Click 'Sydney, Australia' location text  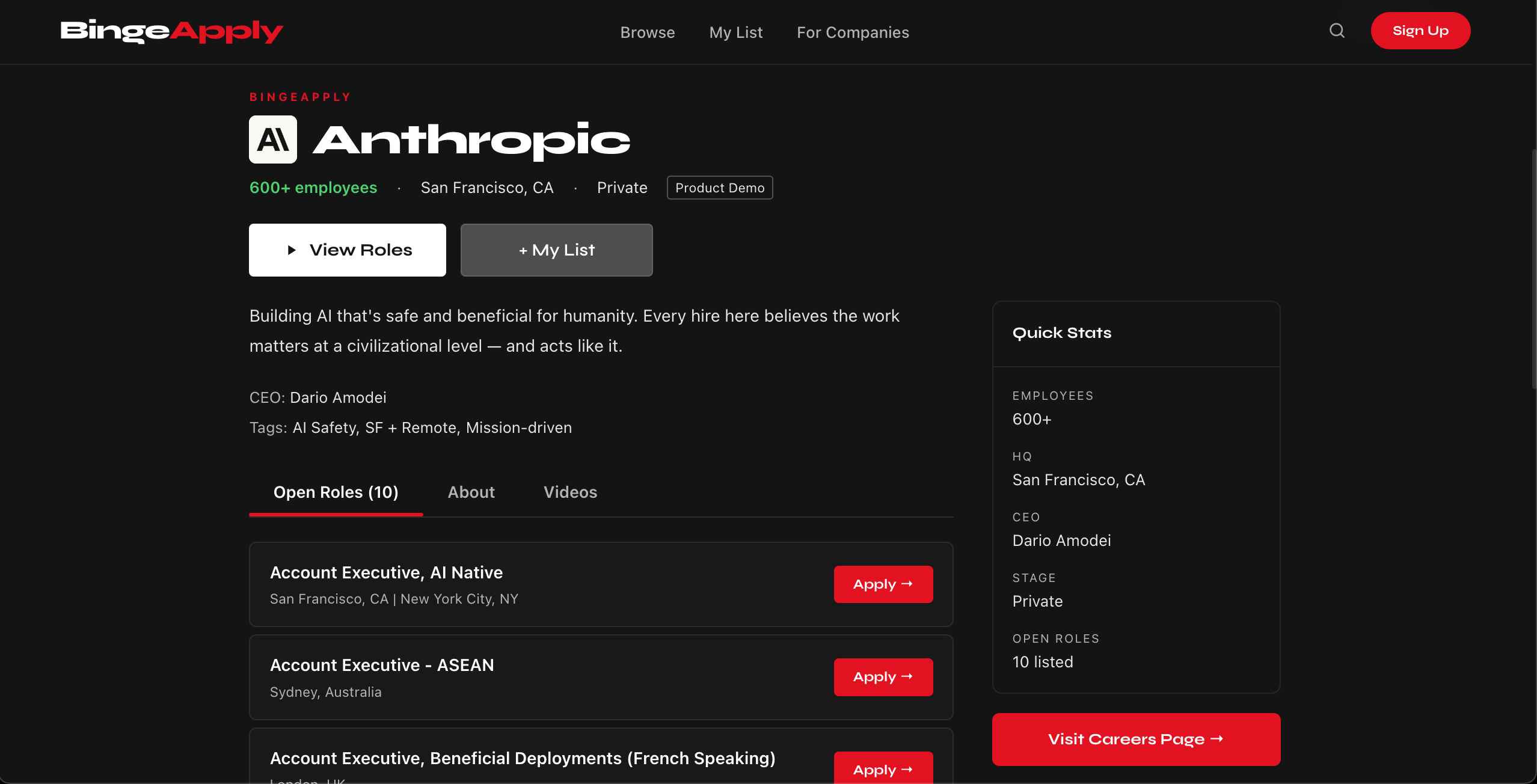[326, 692]
